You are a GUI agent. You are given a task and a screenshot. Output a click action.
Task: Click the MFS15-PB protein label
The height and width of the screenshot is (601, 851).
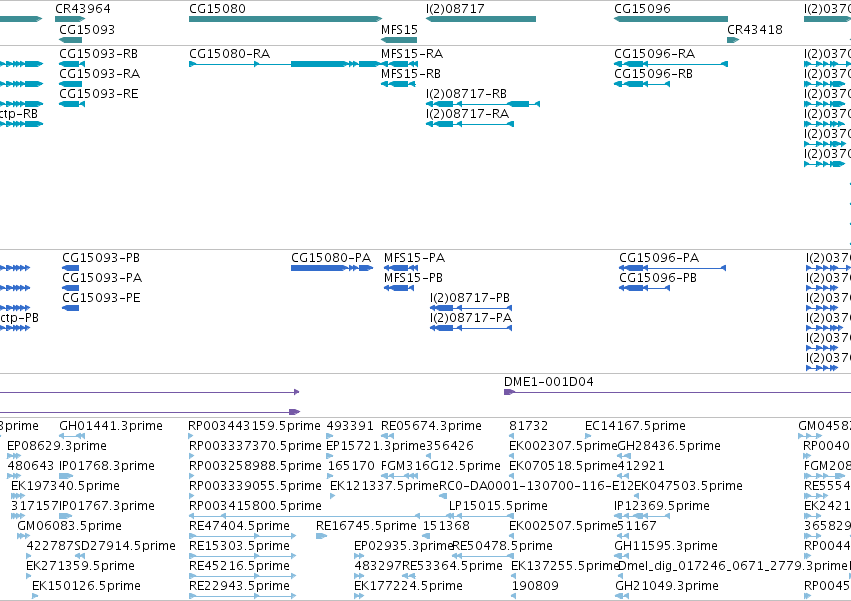(413, 278)
